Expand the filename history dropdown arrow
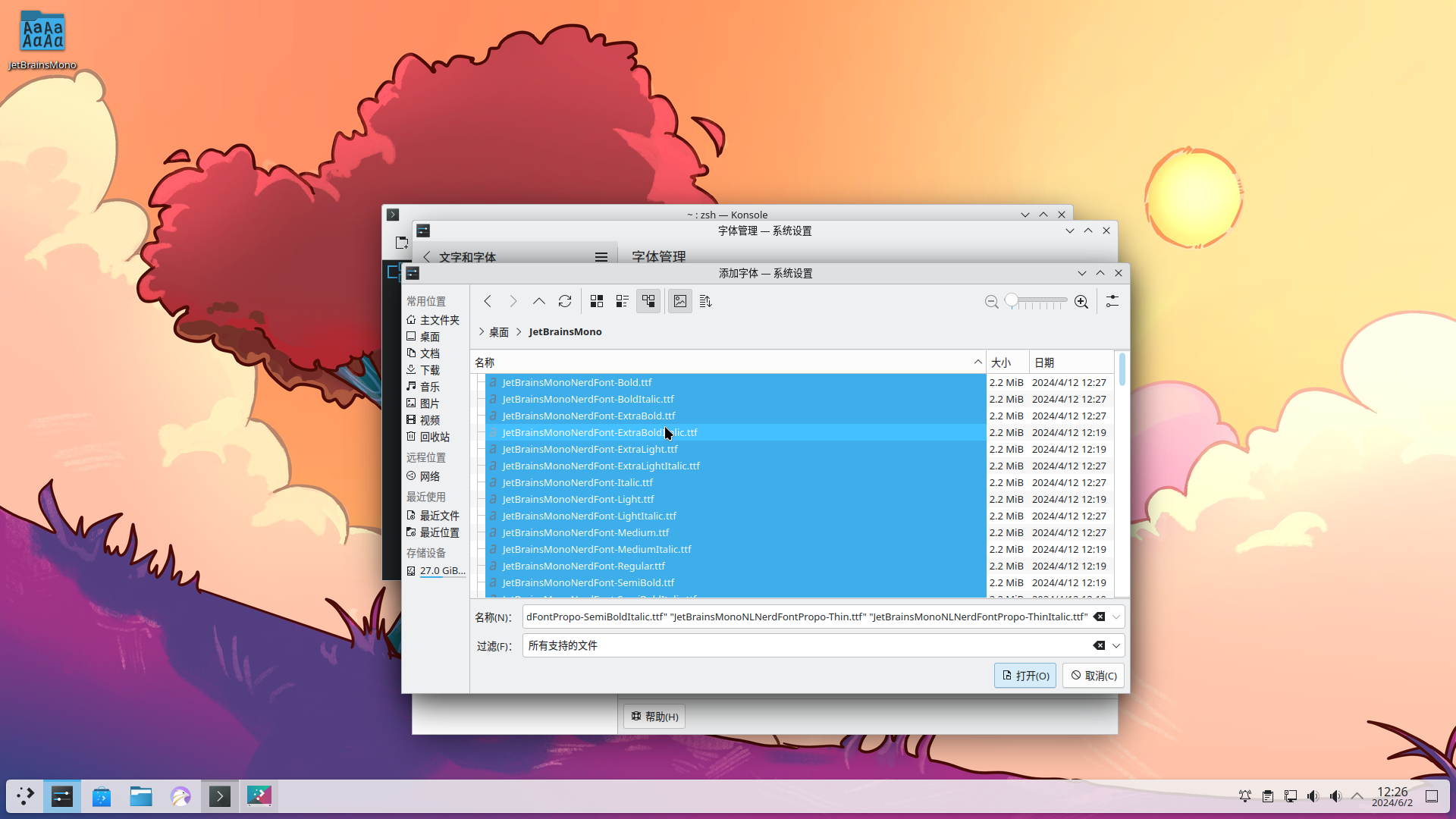 click(x=1116, y=617)
